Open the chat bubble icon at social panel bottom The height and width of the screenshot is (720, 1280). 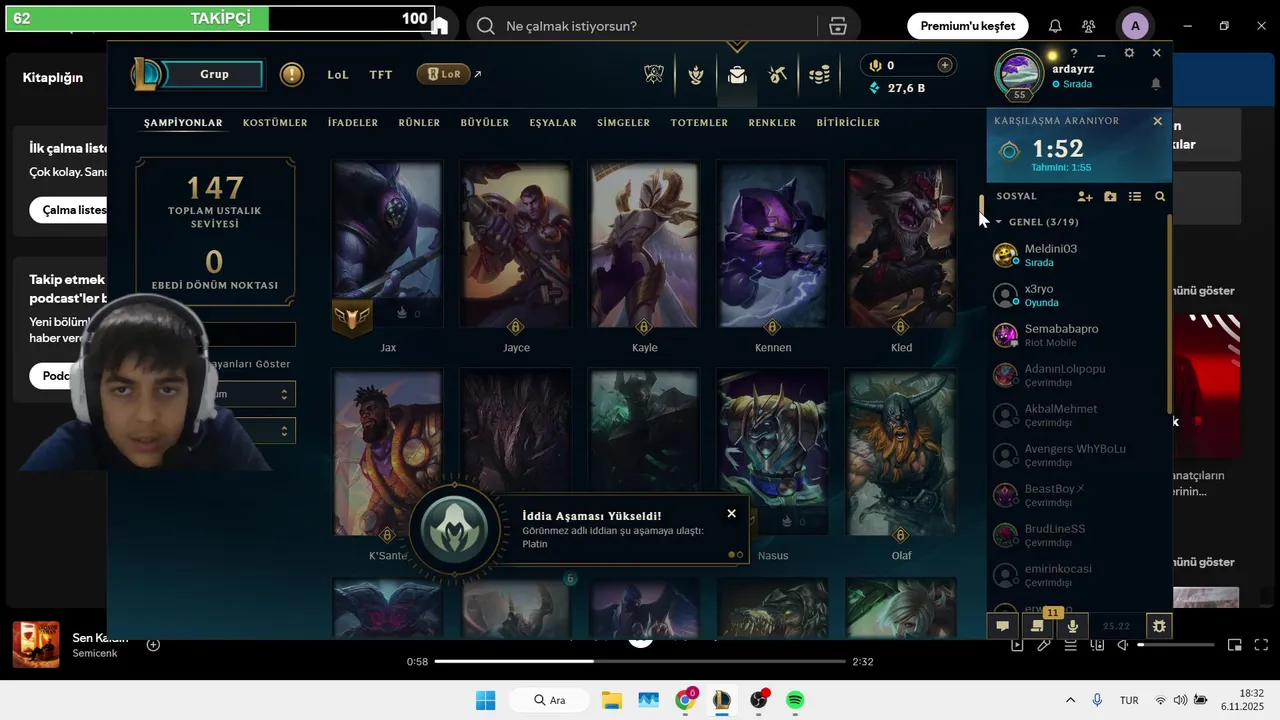[x=1002, y=626]
